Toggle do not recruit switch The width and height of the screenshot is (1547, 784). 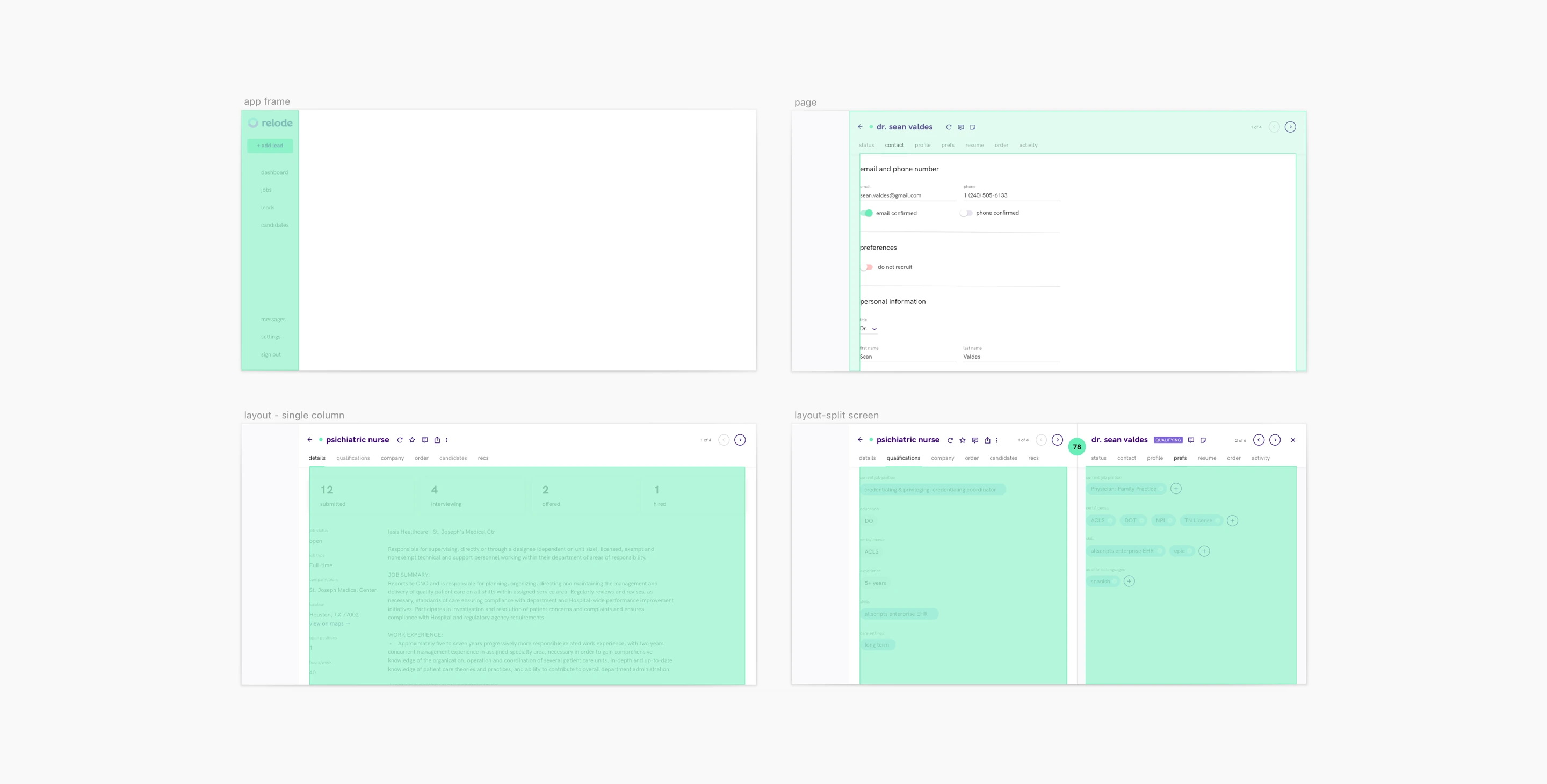tap(866, 267)
